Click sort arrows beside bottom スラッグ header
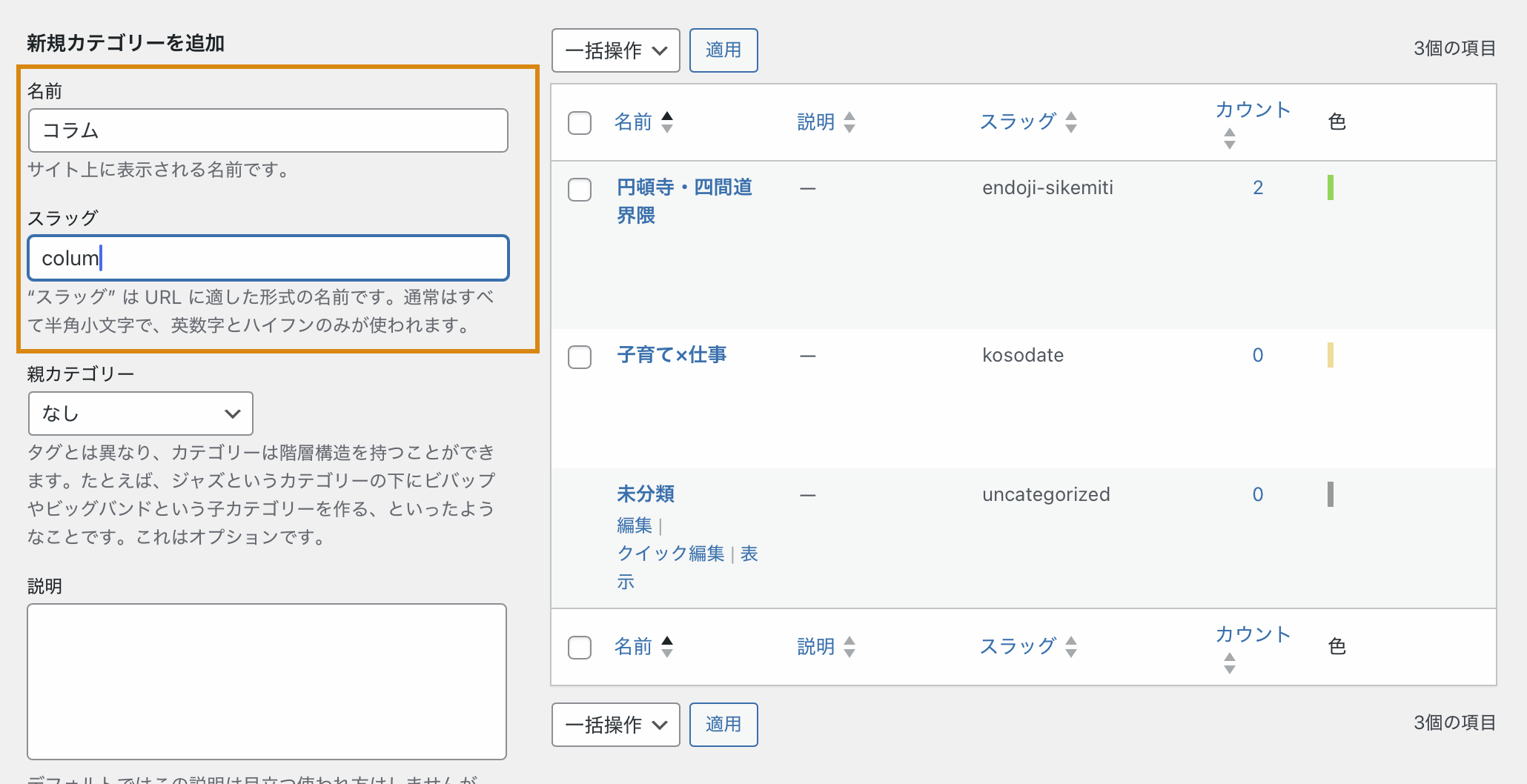 pyautogui.click(x=1071, y=647)
